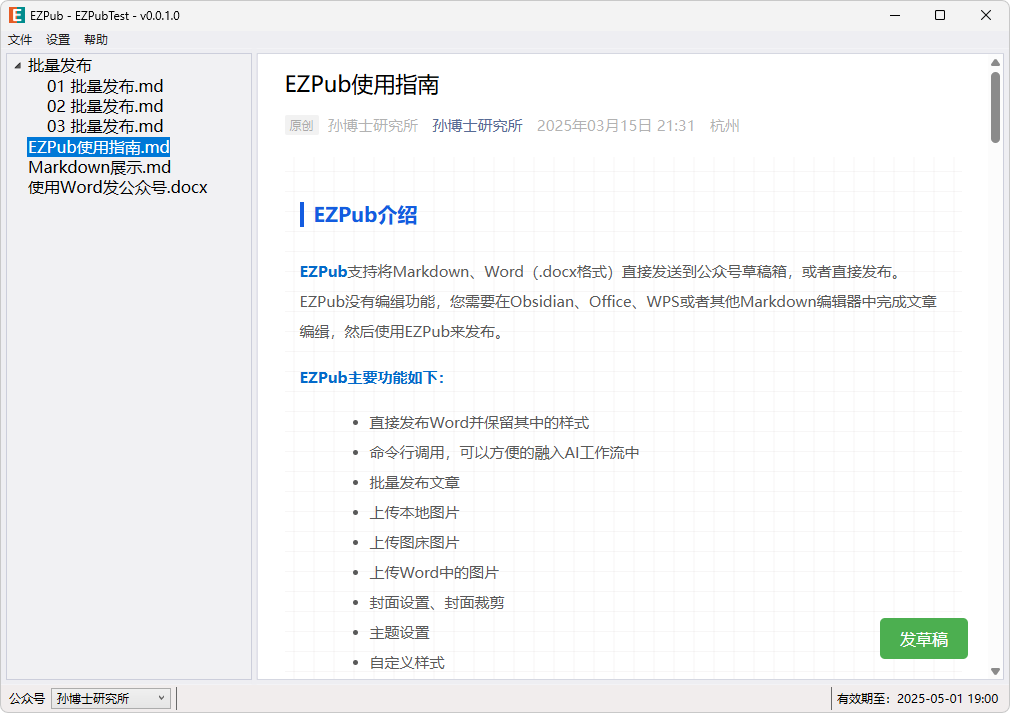The width and height of the screenshot is (1010, 713).
Task: Click the bold EZPub主要功能如下 subheading
Action: [372, 377]
